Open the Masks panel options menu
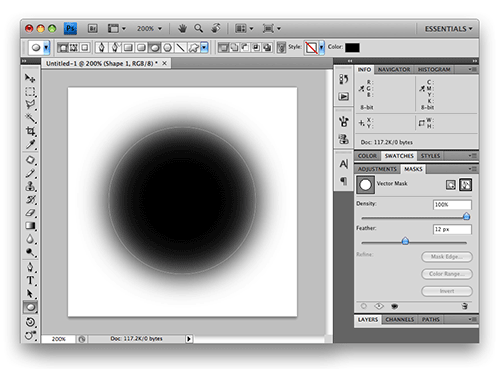The height and width of the screenshot is (369, 500). pyautogui.click(x=472, y=169)
